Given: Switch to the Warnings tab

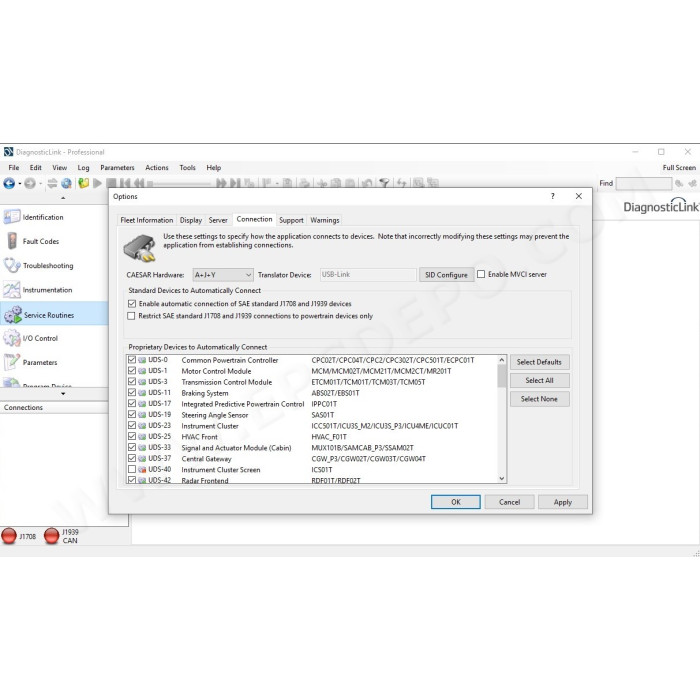Looking at the screenshot, I should coord(325,220).
